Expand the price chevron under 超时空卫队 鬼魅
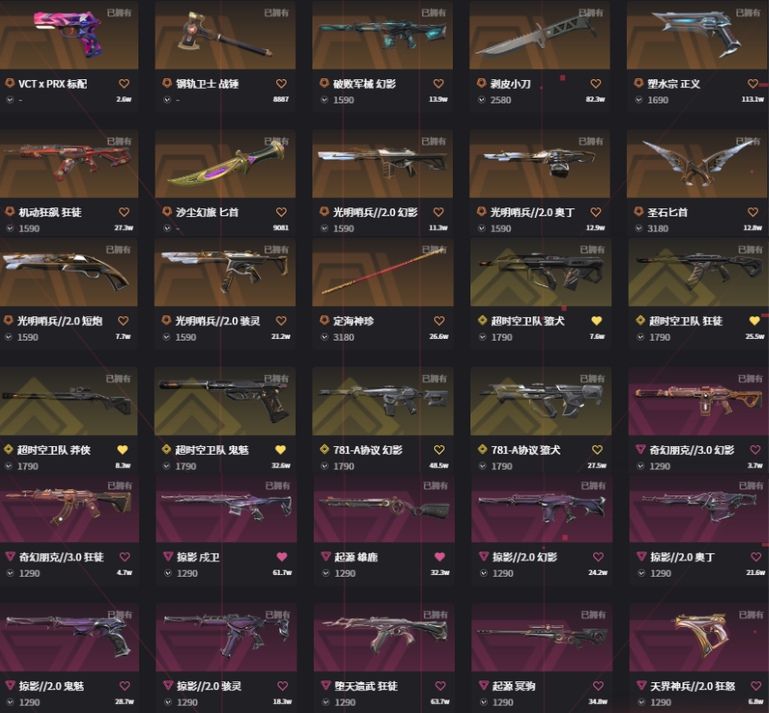 pos(167,466)
